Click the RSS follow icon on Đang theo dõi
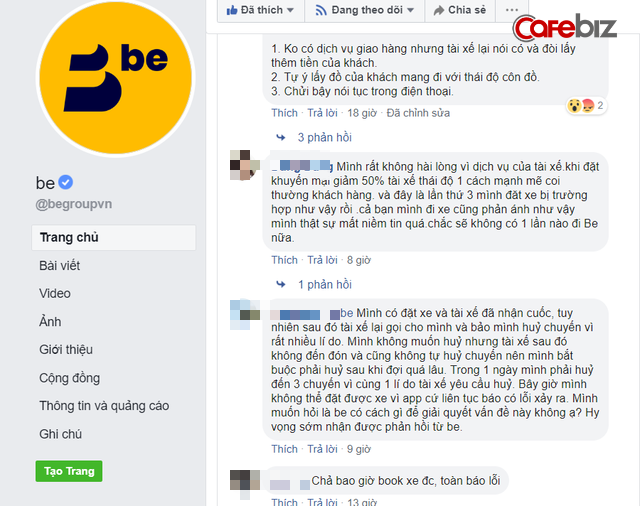640x506 pixels. tap(321, 10)
